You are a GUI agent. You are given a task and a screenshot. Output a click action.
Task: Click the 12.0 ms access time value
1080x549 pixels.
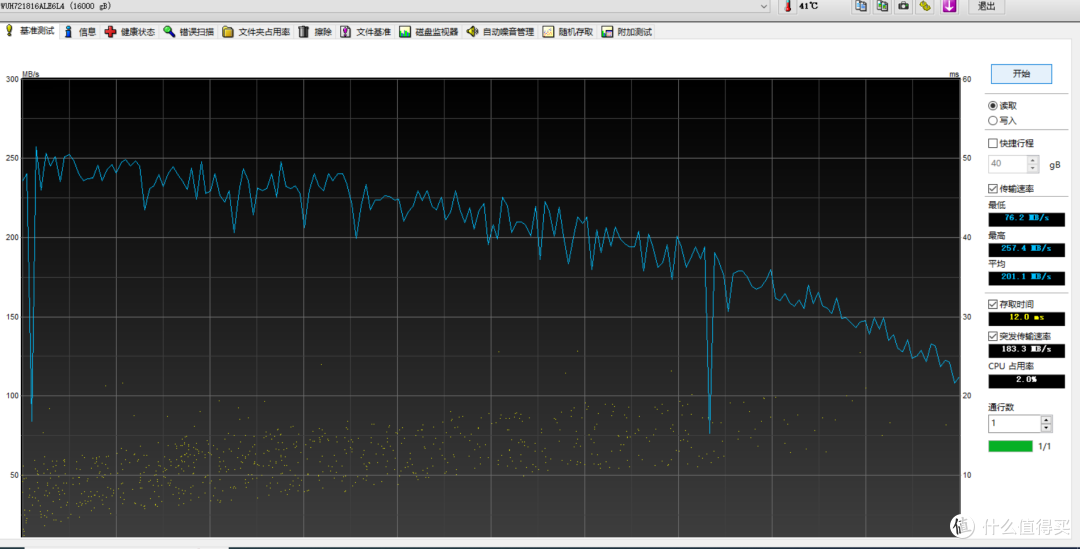pyautogui.click(x=1026, y=318)
